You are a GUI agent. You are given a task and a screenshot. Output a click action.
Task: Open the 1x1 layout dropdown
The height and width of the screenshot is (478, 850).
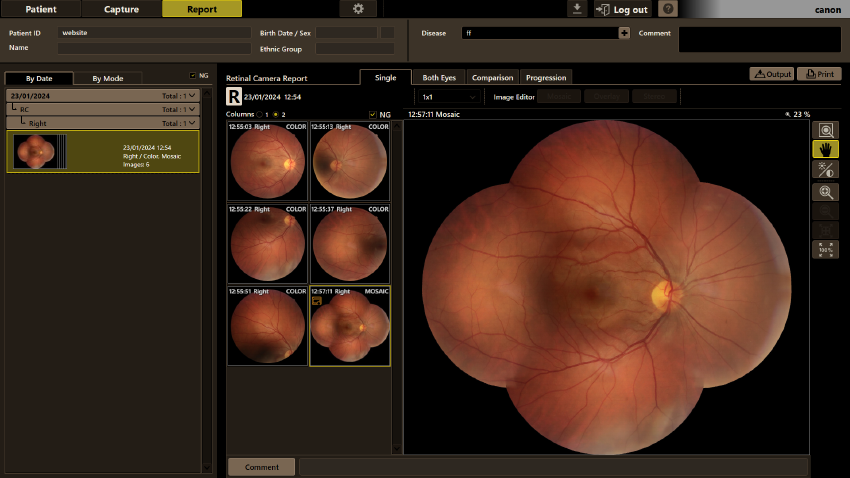click(x=449, y=97)
